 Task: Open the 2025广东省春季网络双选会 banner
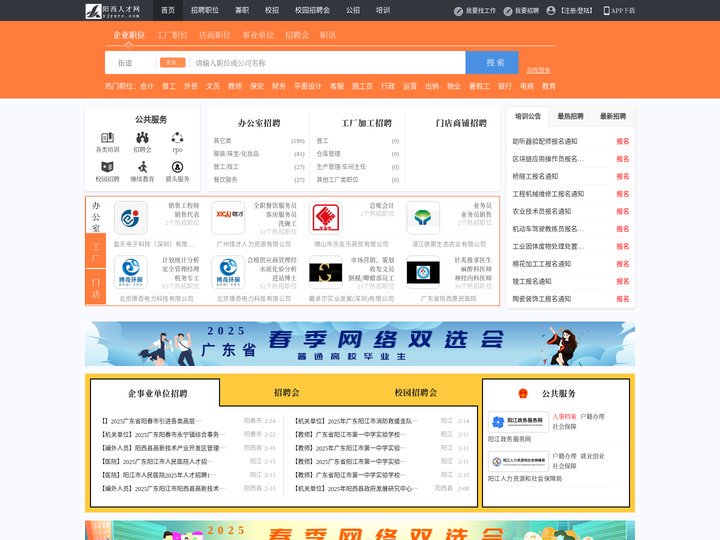(x=360, y=344)
